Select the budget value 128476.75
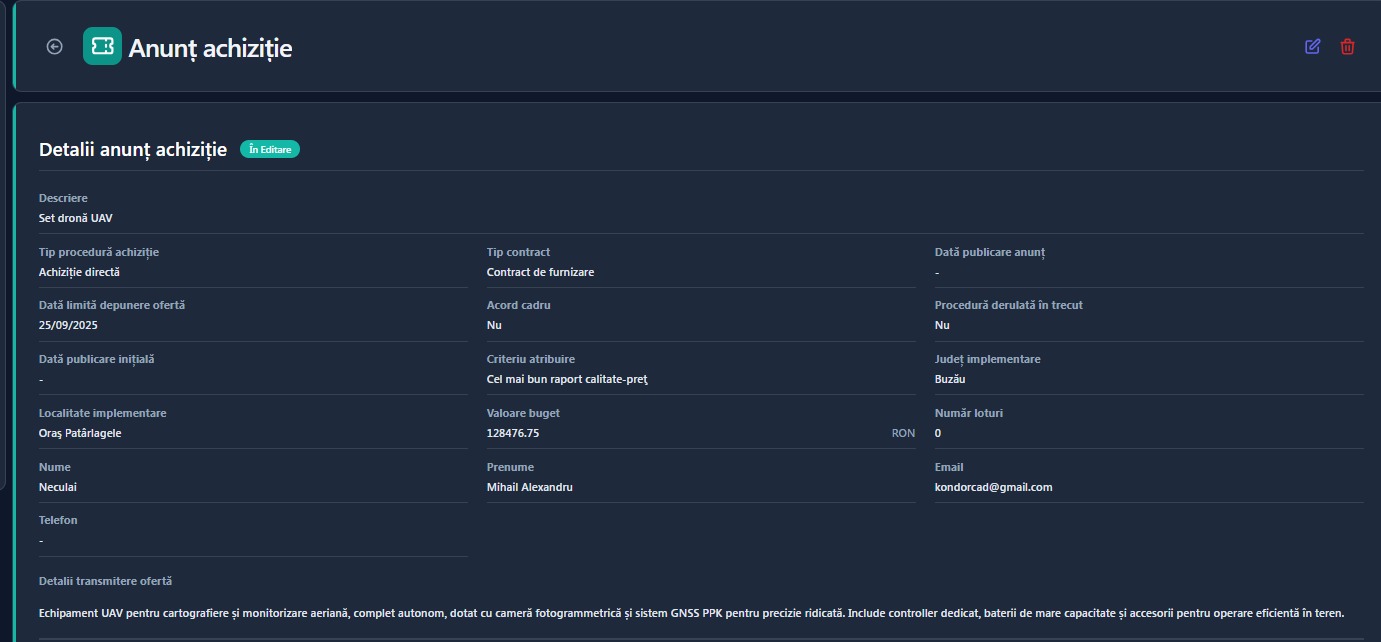The width and height of the screenshot is (1381, 642). [513, 434]
